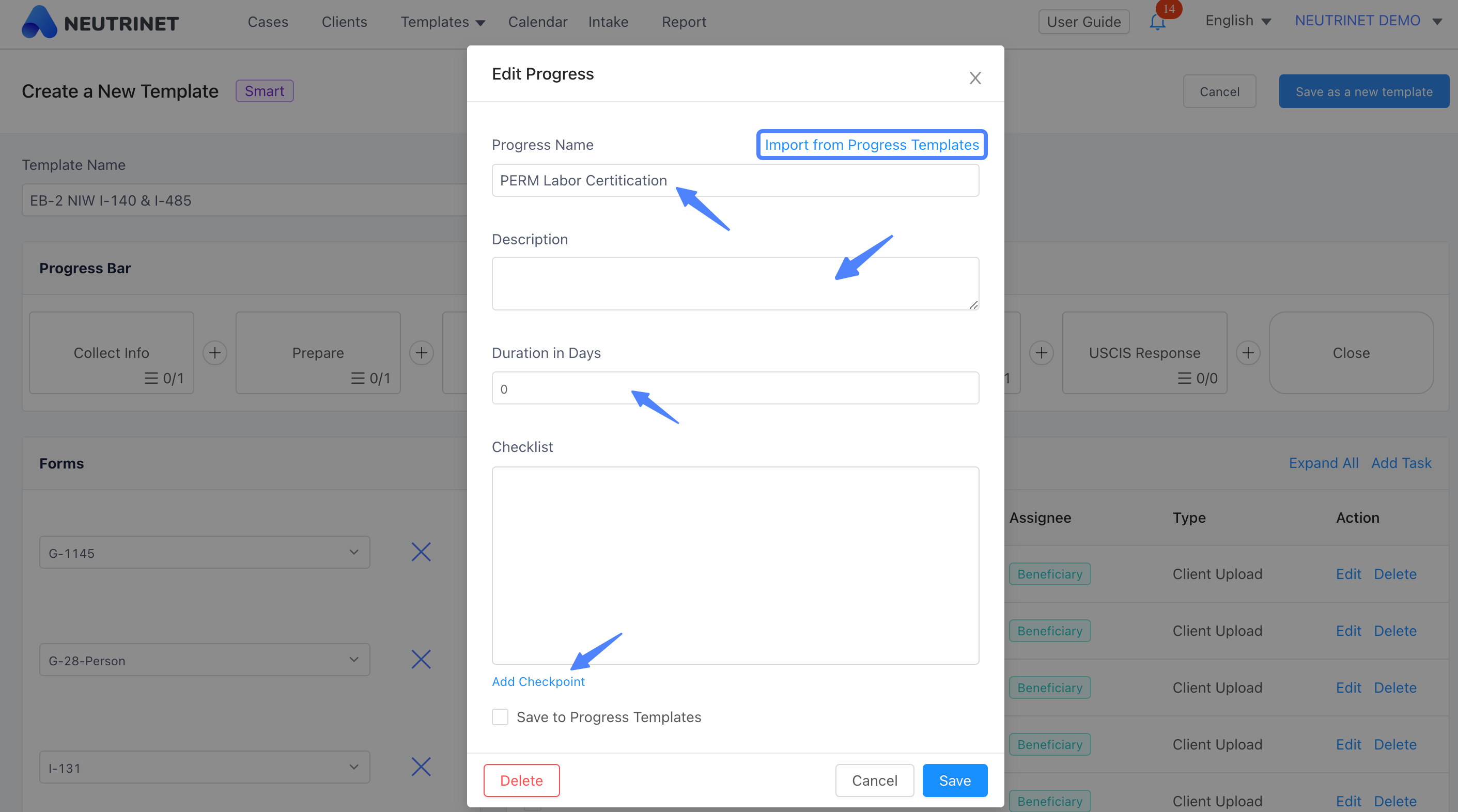Click plus icon after USCIS Response step
This screenshot has width=1458, height=812.
[1247, 352]
